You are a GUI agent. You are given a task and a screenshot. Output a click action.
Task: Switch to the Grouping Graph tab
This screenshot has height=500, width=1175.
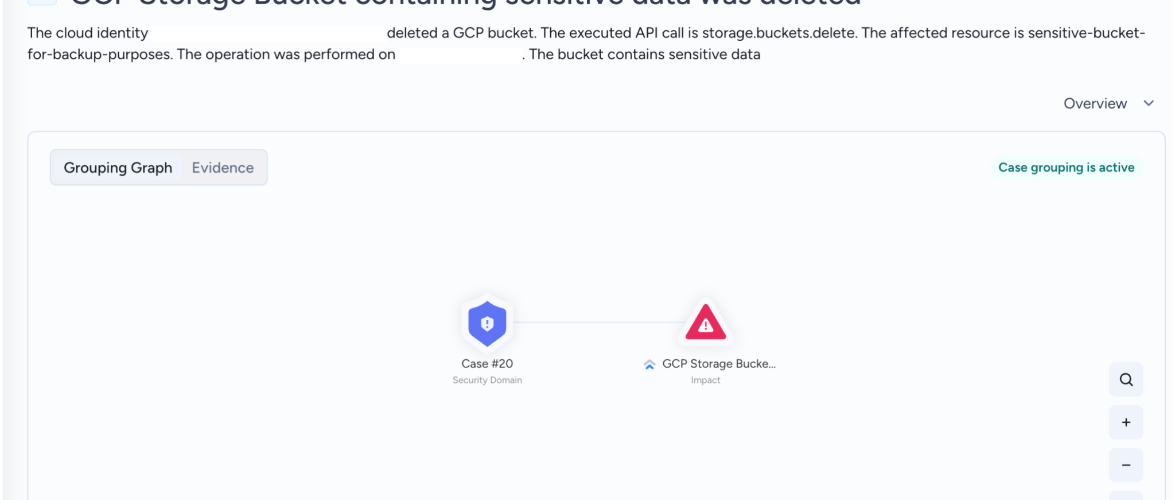click(118, 168)
